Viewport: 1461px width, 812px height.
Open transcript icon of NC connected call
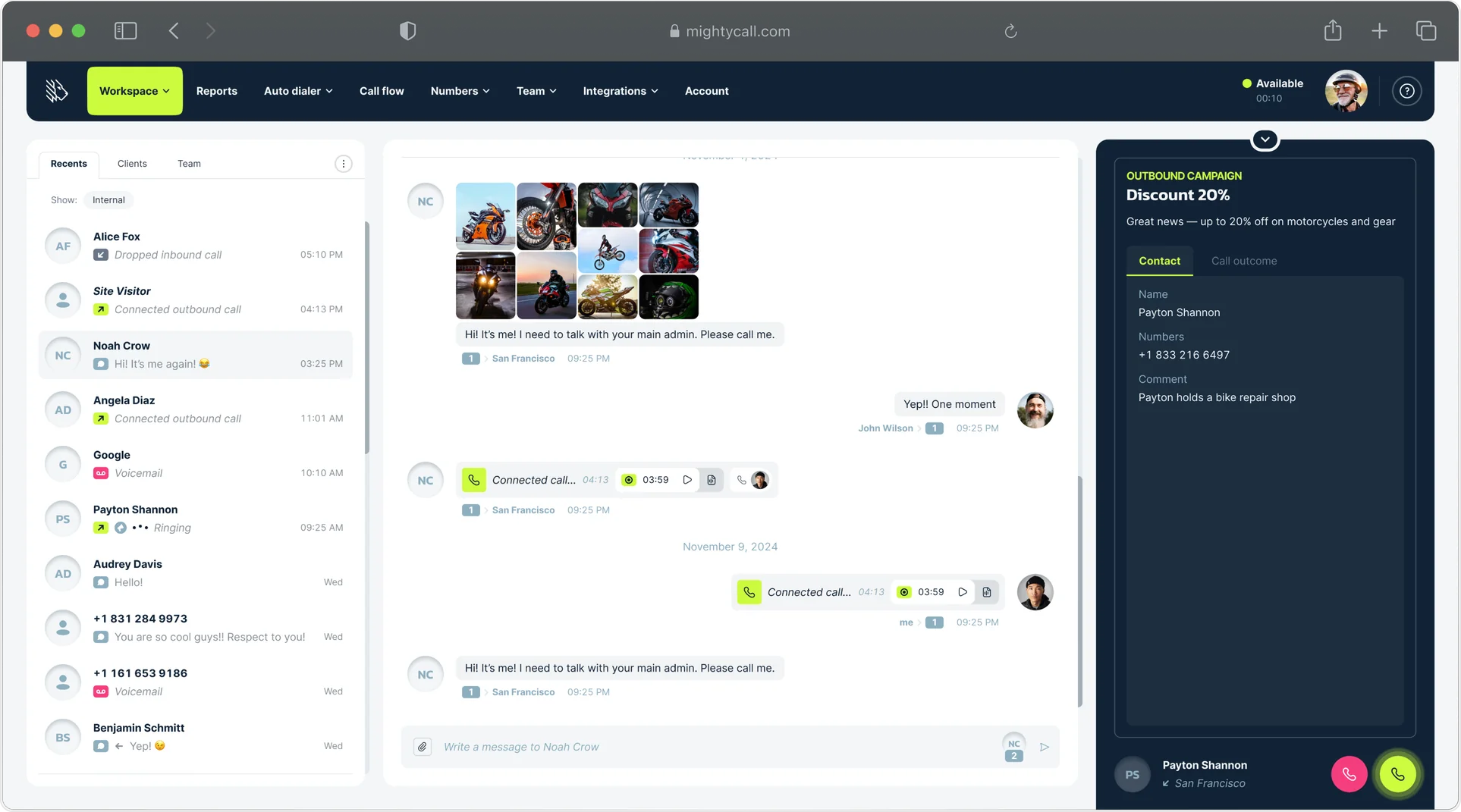tap(712, 480)
